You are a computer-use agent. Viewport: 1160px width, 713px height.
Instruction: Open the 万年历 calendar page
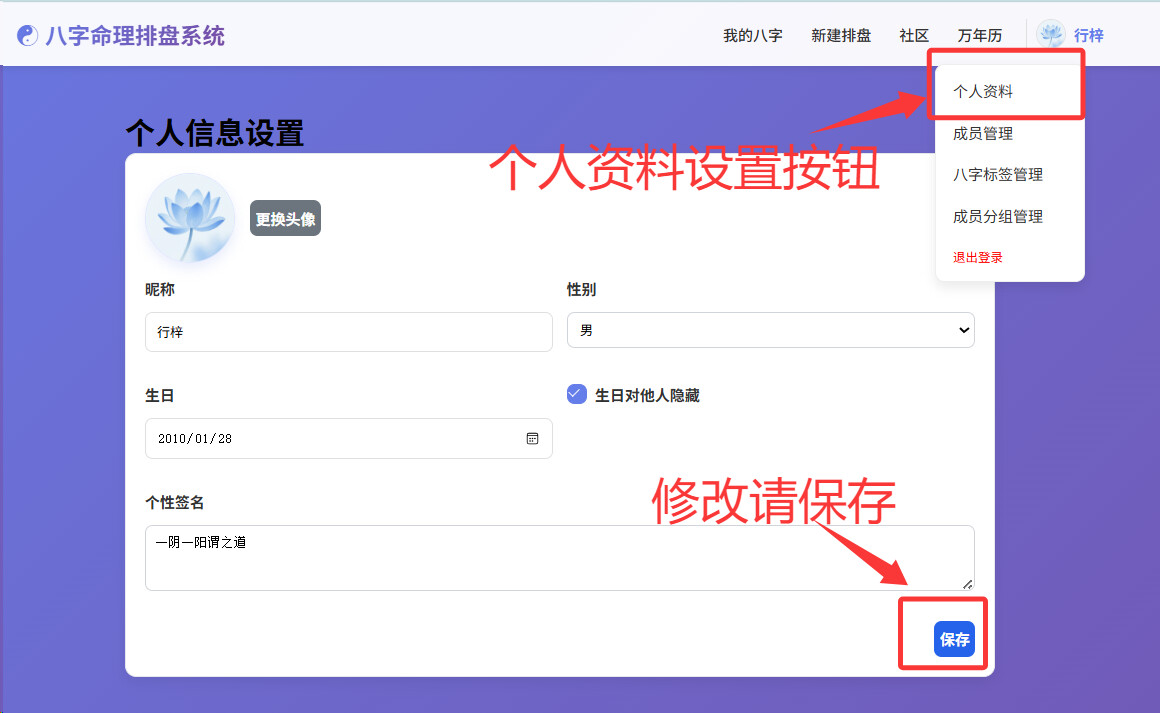click(x=979, y=36)
